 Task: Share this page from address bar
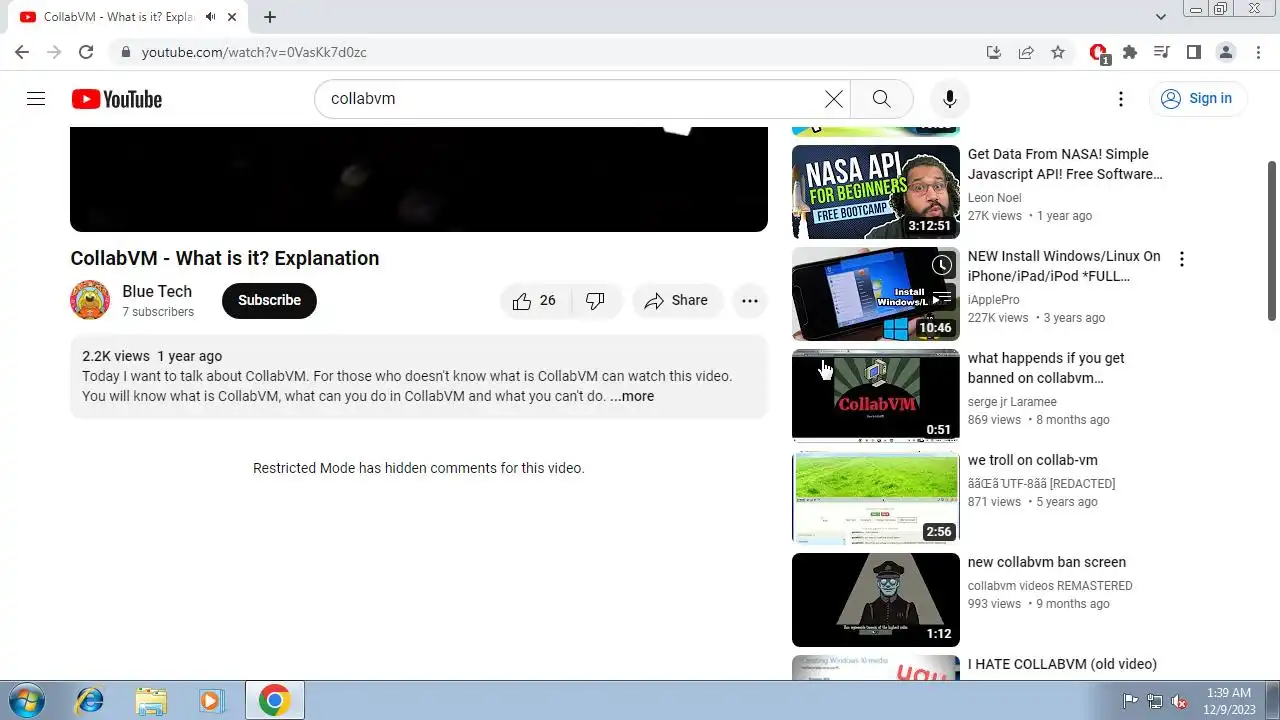1026,52
